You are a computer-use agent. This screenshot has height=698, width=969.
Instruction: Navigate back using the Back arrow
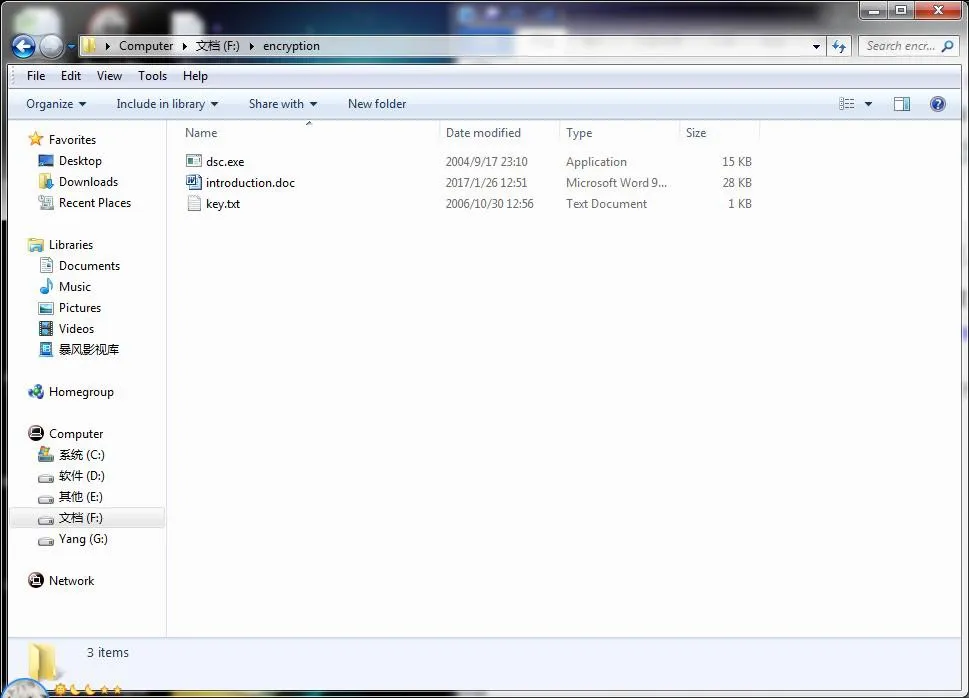(21, 46)
